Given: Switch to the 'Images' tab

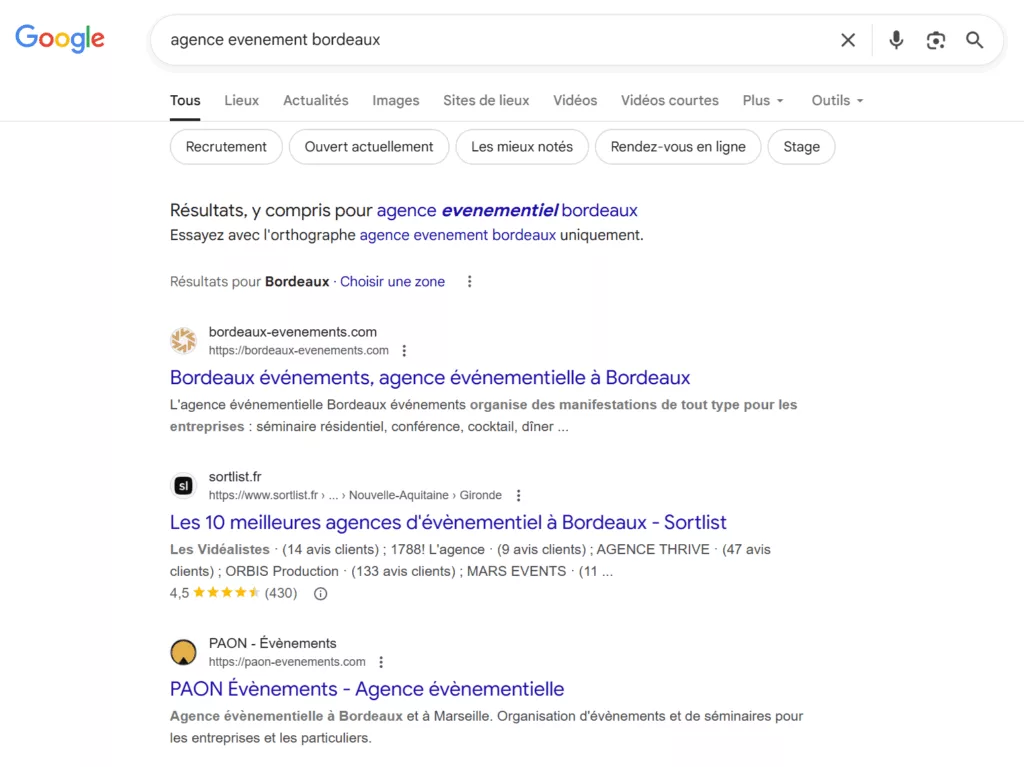Looking at the screenshot, I should click(396, 100).
